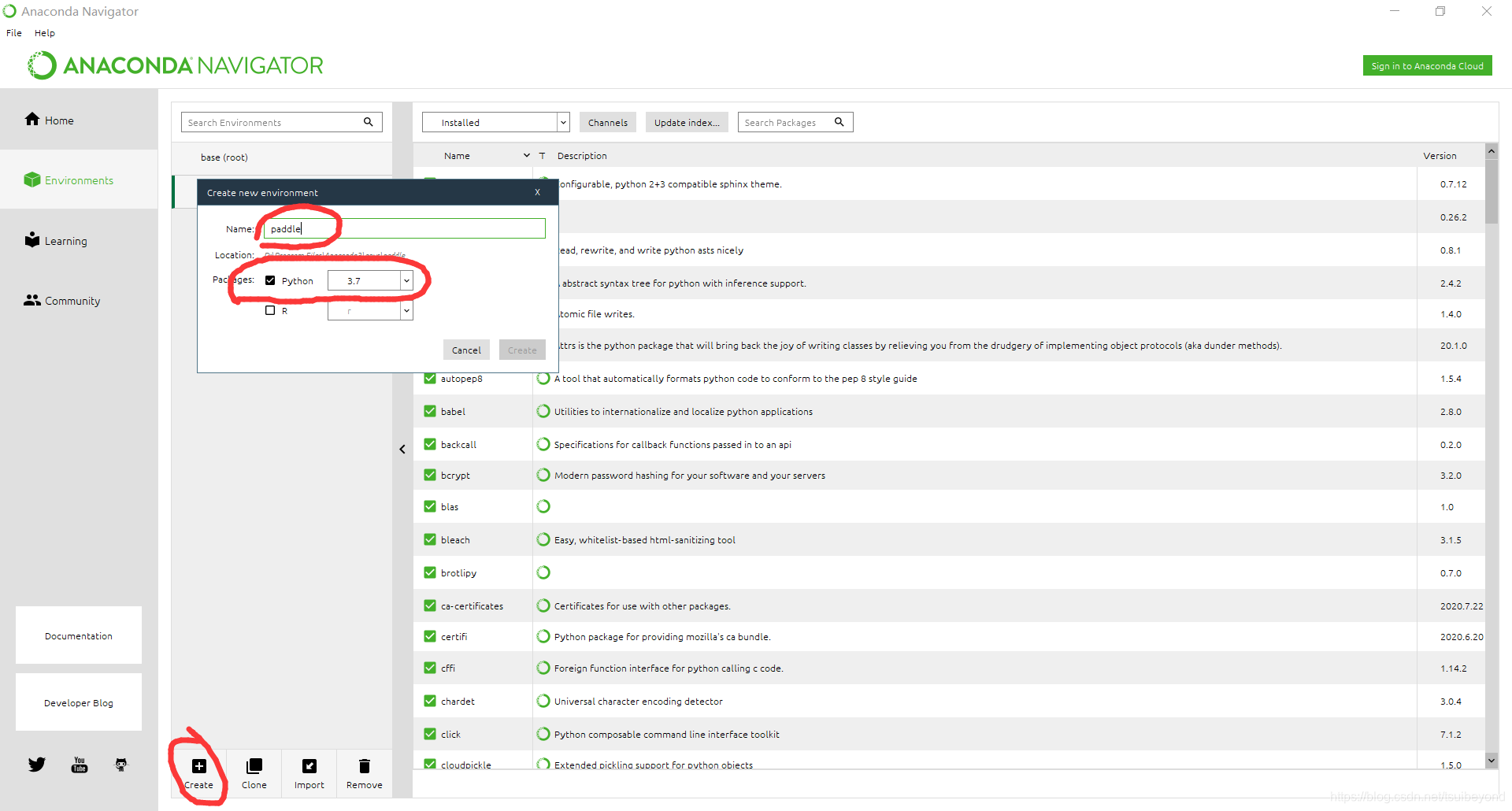1512x811 pixels.
Task: Collapse the environments panel with arrow
Action: pyautogui.click(x=402, y=449)
